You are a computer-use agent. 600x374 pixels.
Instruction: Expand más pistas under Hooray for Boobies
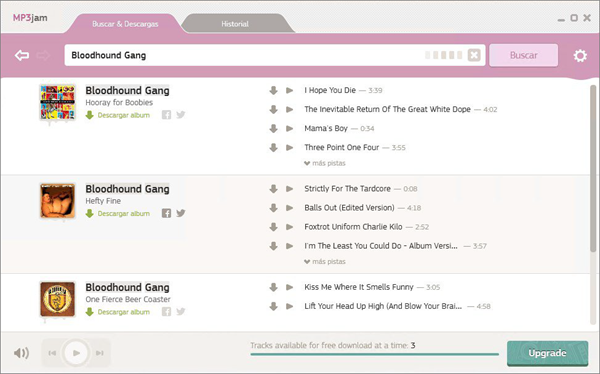[325, 163]
